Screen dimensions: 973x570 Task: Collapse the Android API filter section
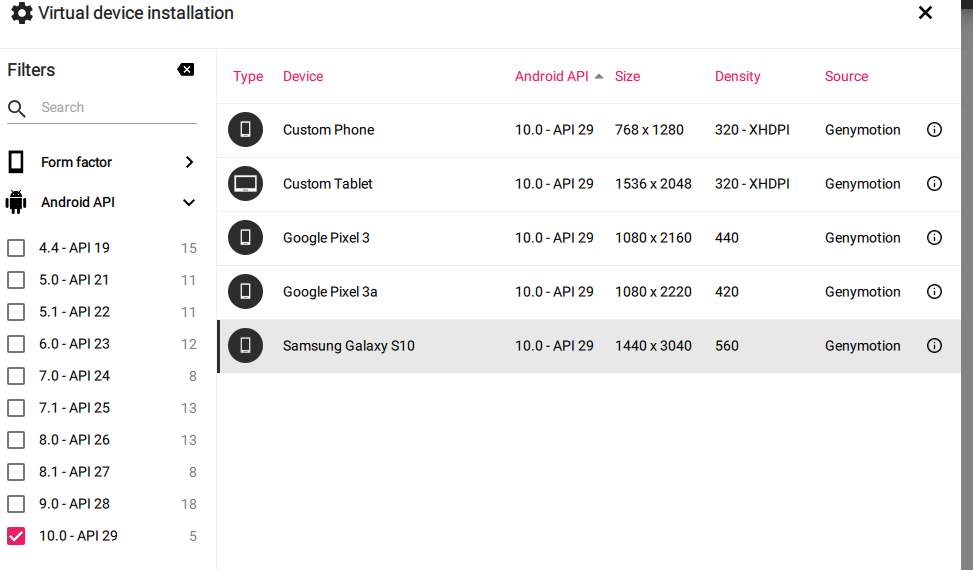(x=189, y=202)
